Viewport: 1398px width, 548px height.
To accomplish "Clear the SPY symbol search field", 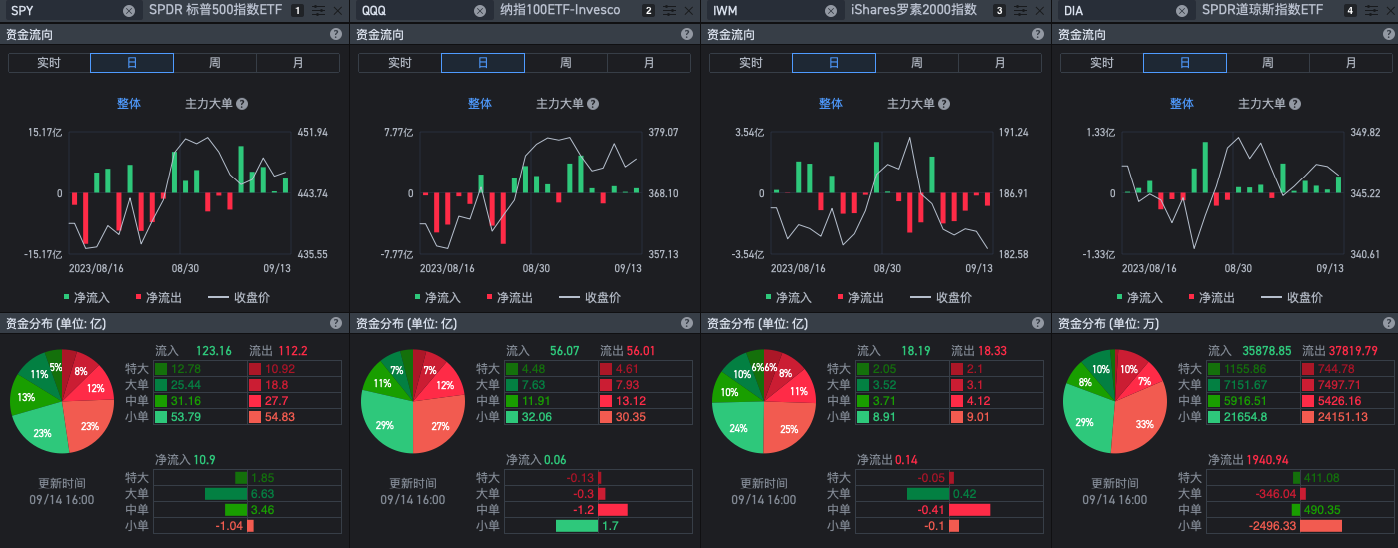I will click(x=129, y=11).
